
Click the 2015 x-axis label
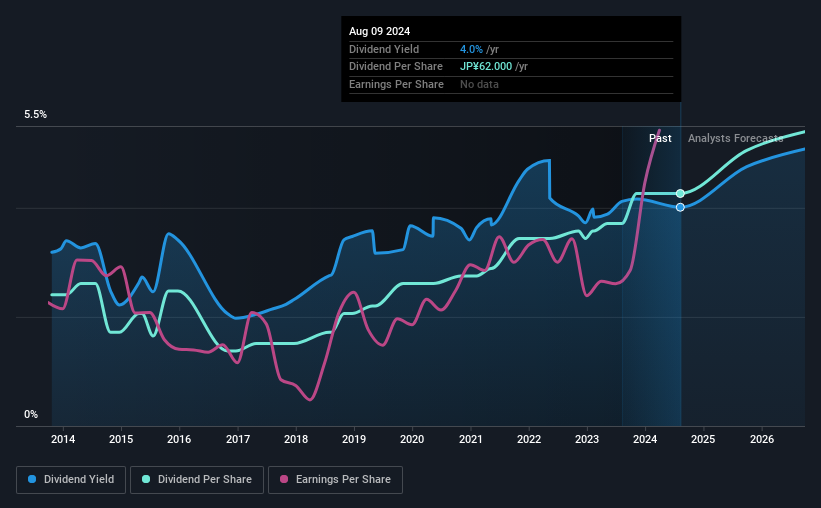[121, 439]
